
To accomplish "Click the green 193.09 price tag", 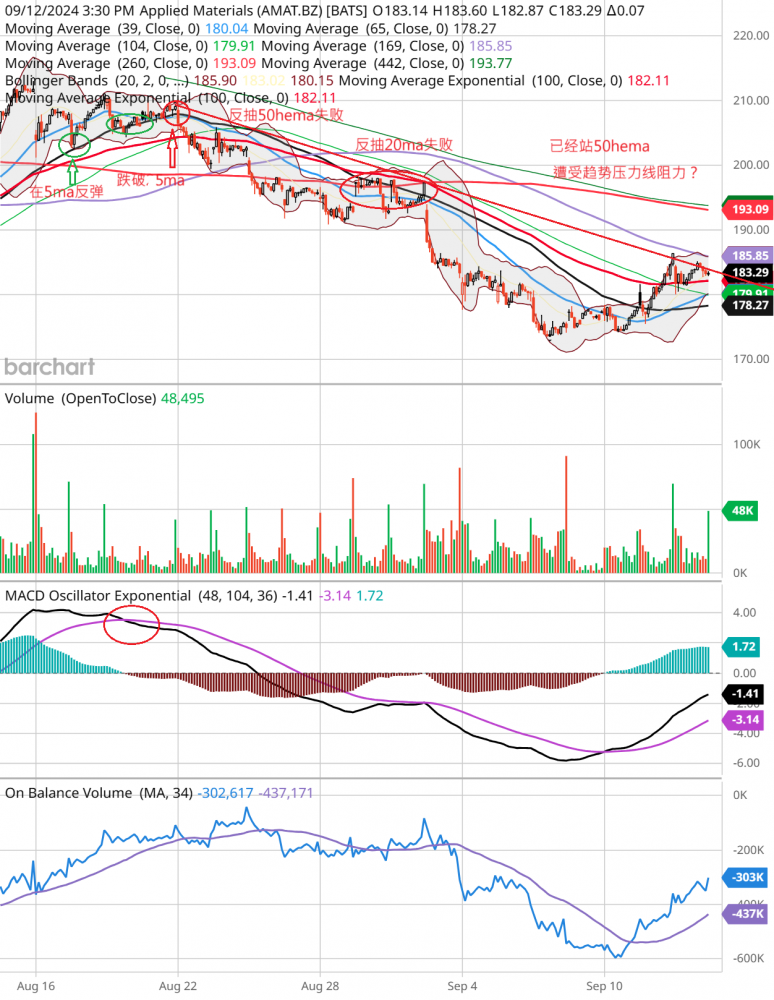I will pos(749,209).
